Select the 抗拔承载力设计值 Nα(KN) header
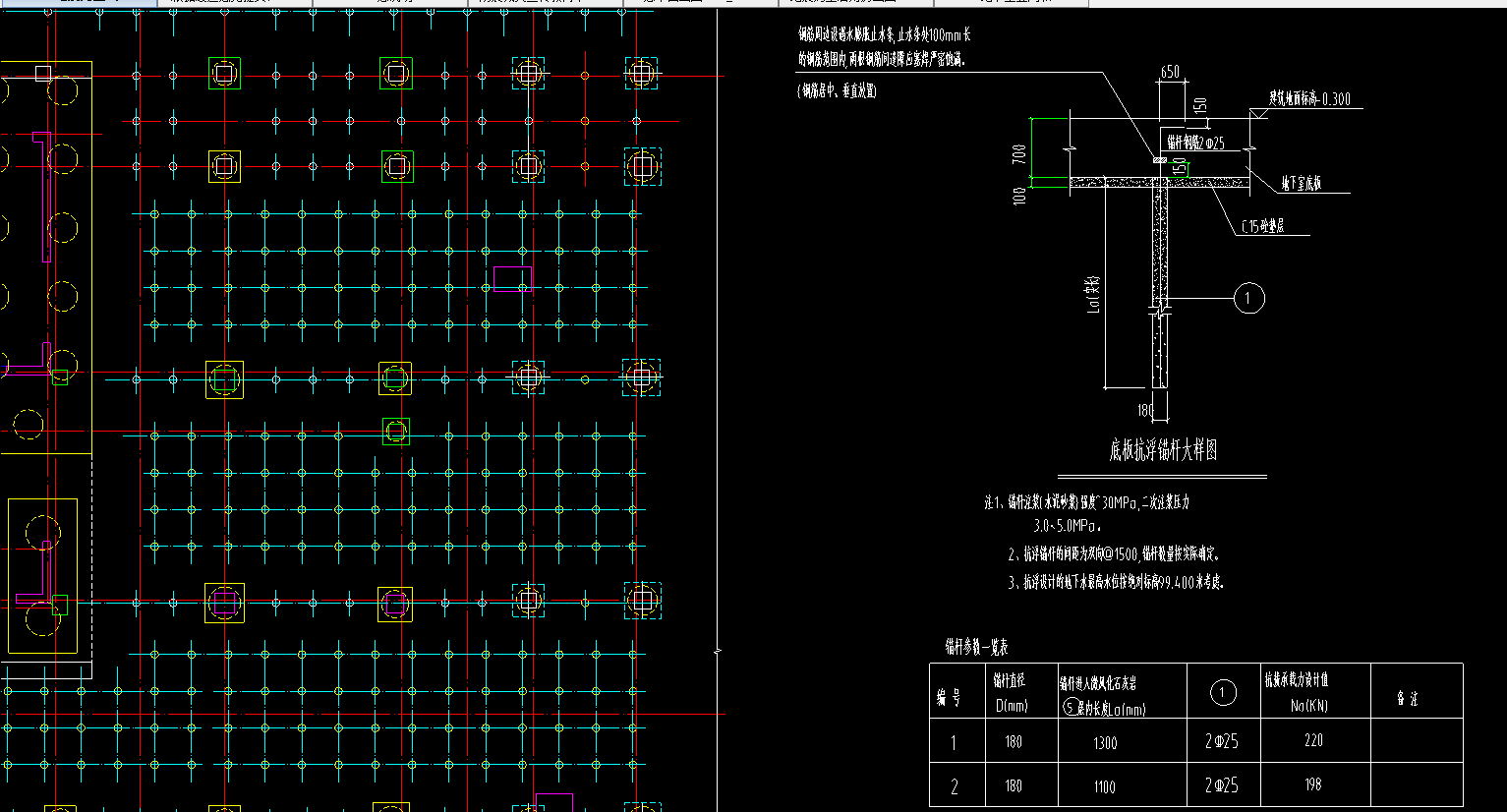This screenshot has height=812, width=1507. (x=1314, y=692)
